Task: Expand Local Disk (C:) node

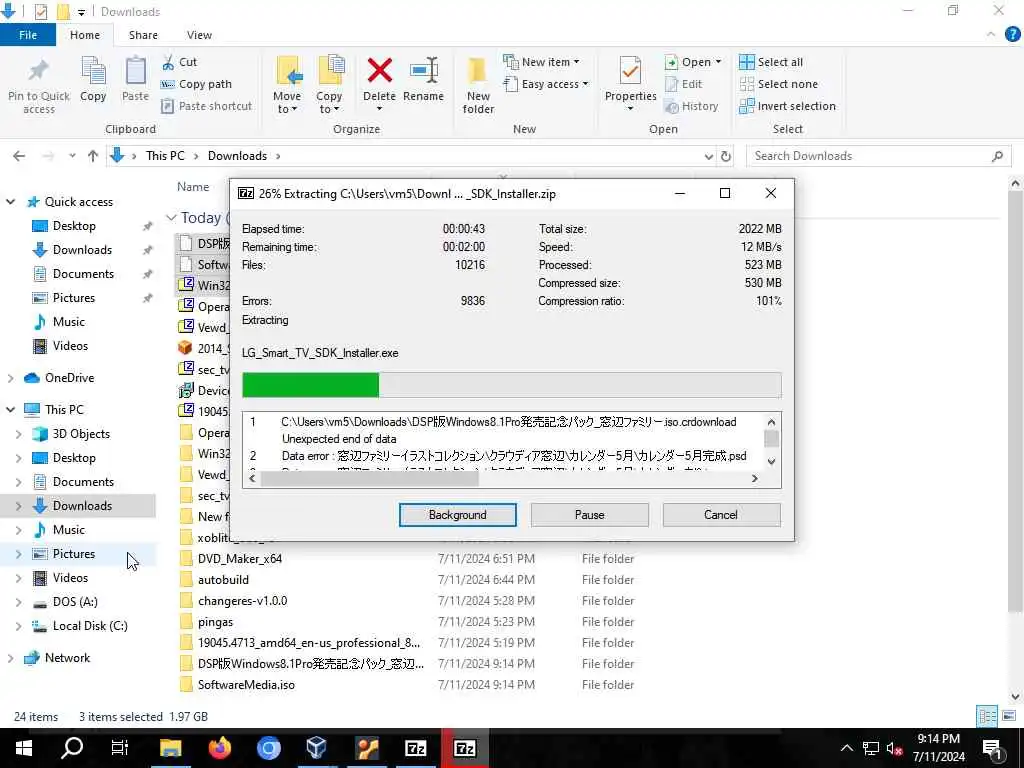Action: click(x=18, y=626)
